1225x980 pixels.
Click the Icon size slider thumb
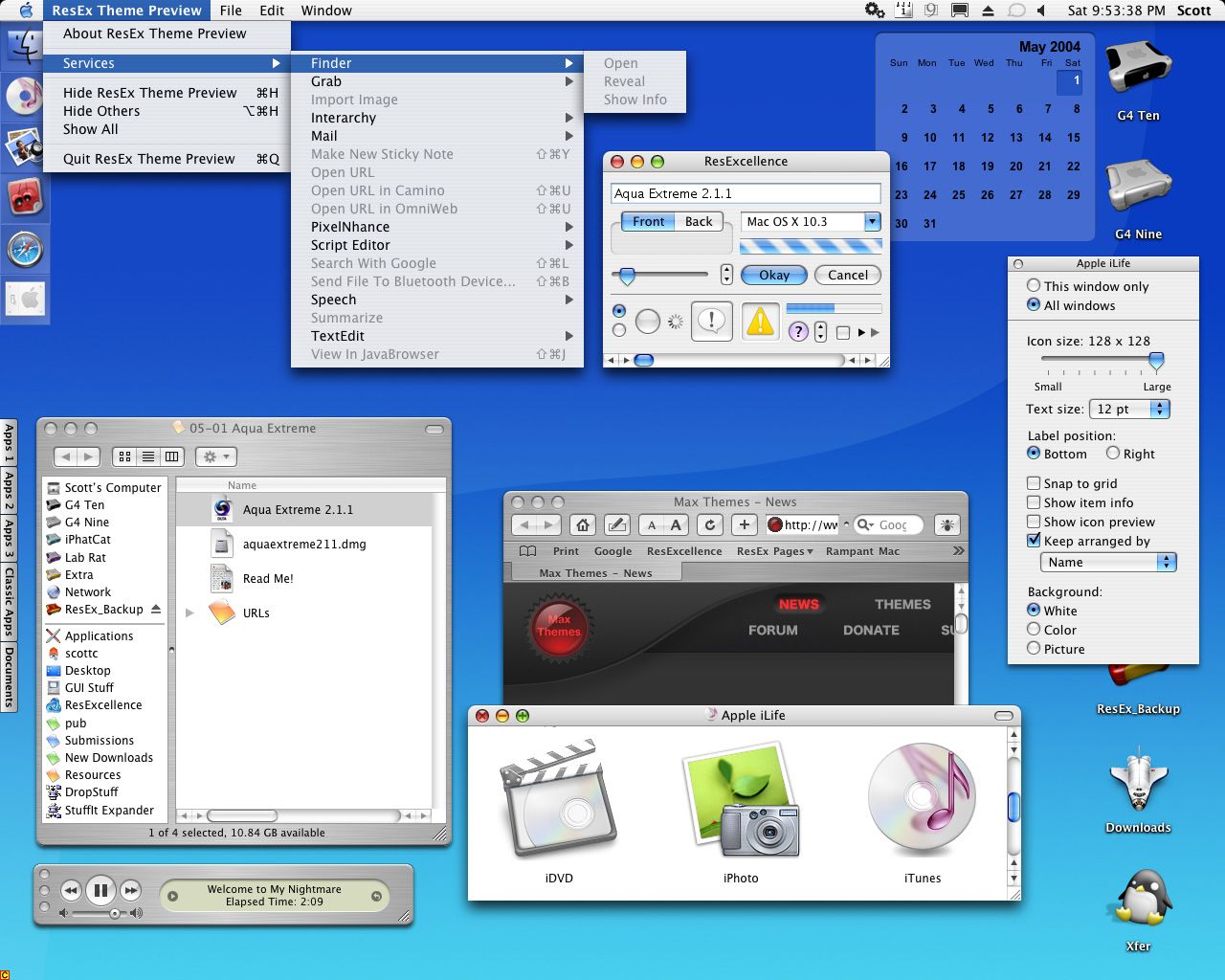1156,361
